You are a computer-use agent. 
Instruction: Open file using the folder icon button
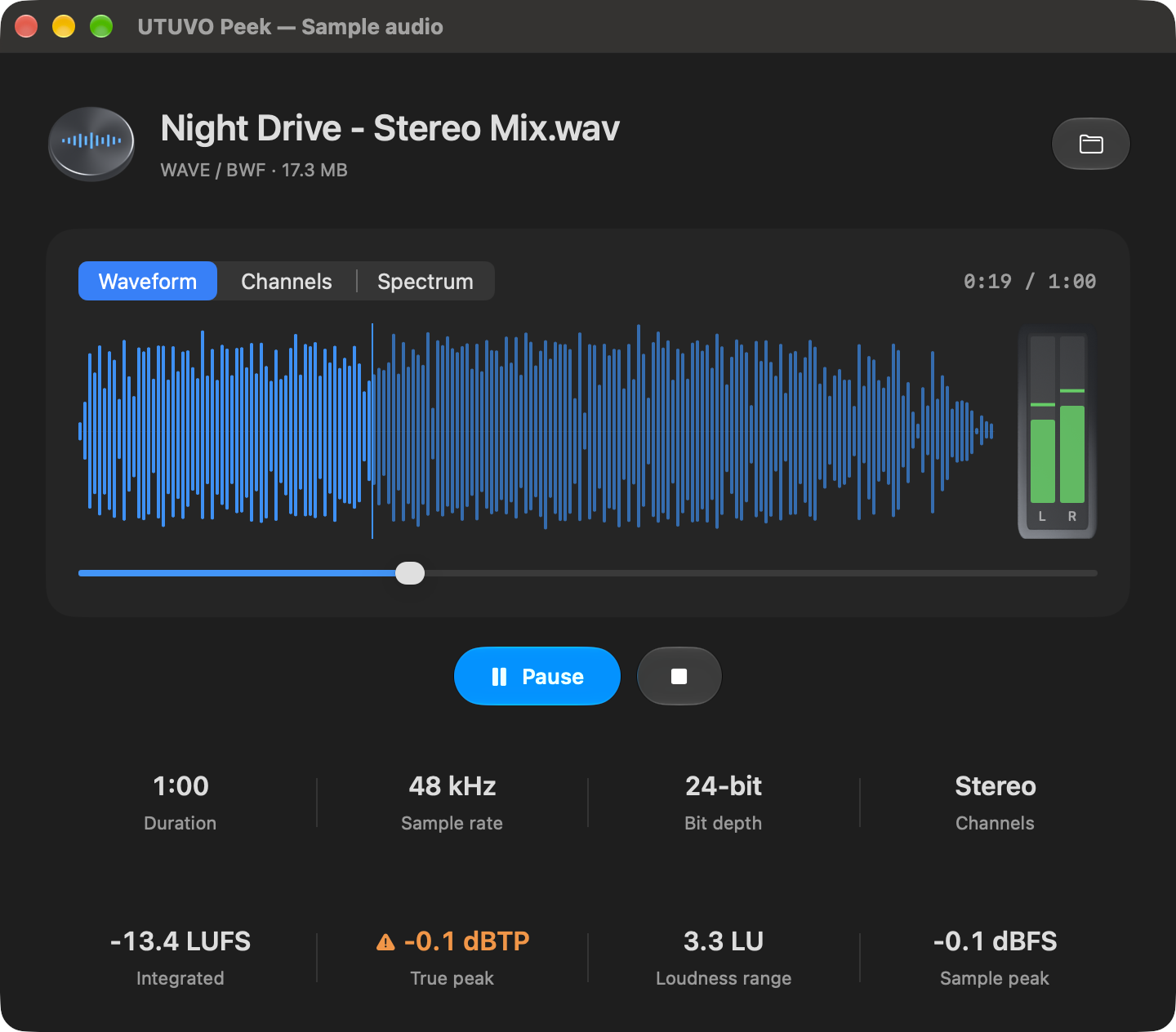pos(1090,144)
